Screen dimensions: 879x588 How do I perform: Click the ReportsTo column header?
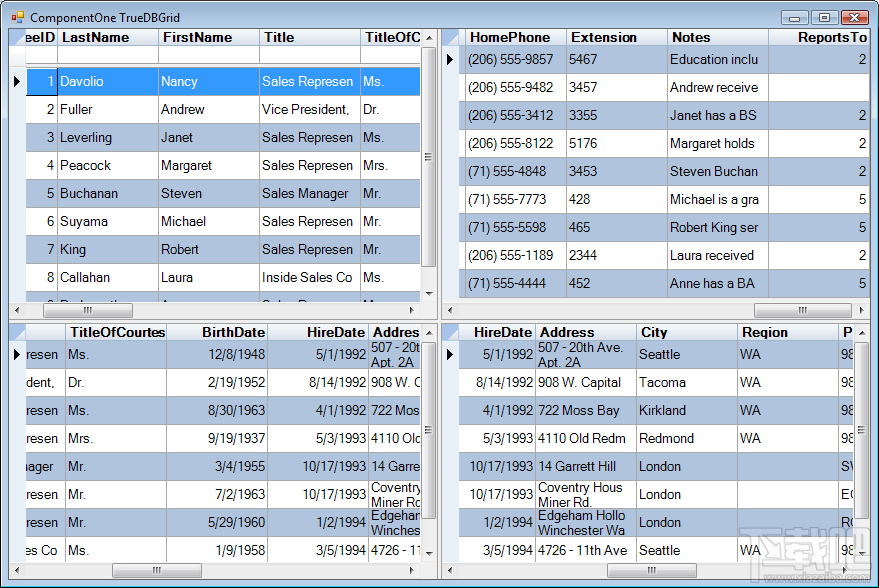(819, 38)
